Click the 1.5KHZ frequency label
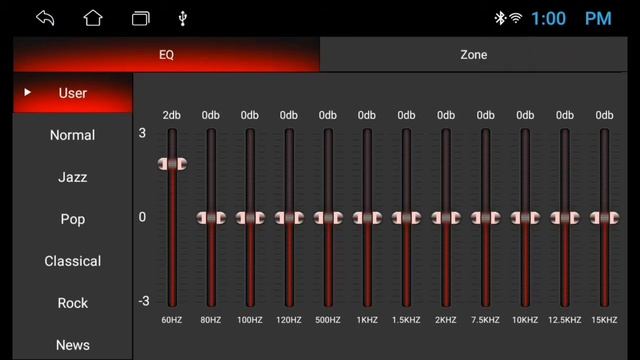The image size is (640, 360). pyautogui.click(x=406, y=320)
